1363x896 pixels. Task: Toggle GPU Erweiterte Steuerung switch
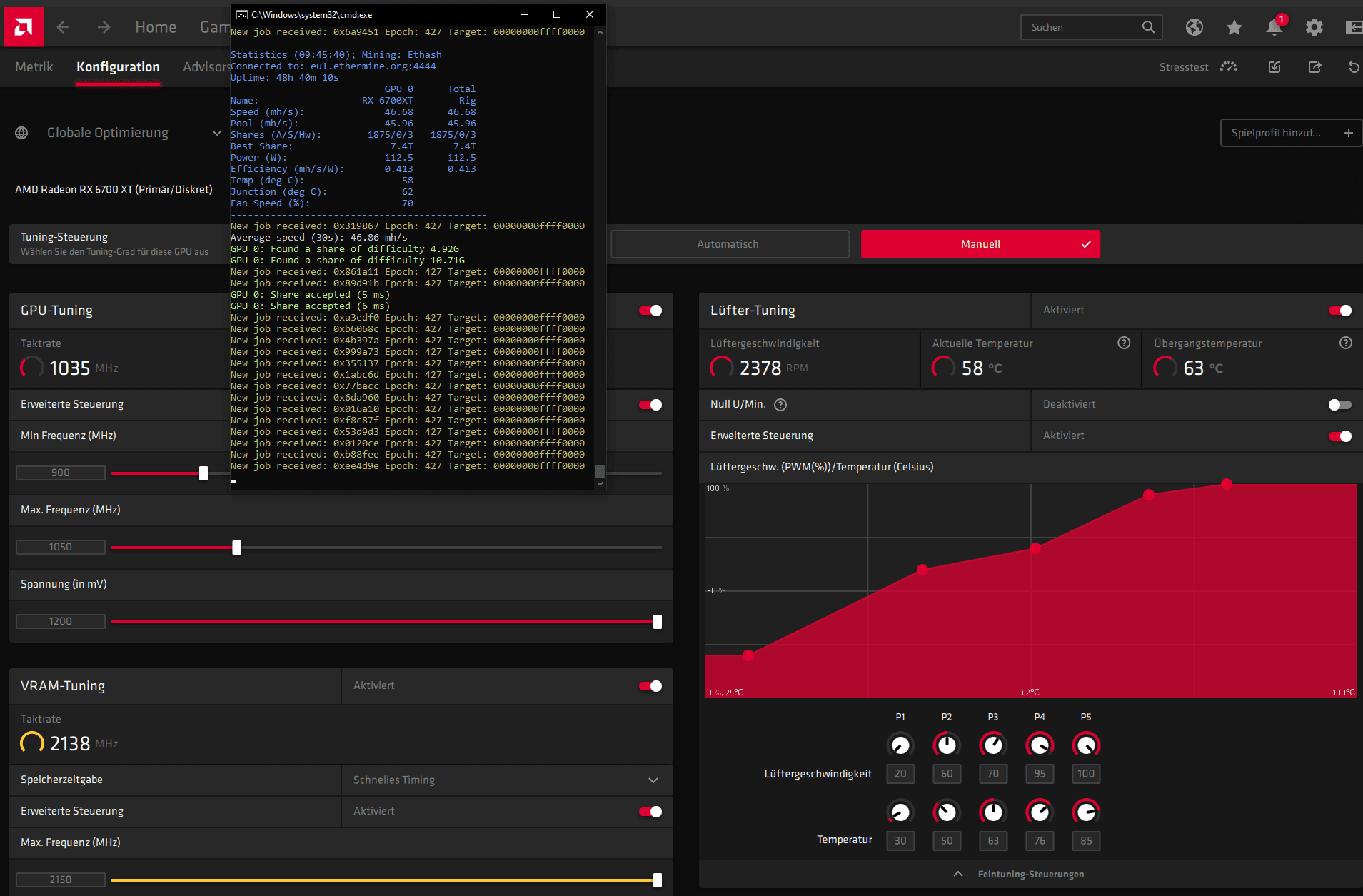pyautogui.click(x=650, y=405)
